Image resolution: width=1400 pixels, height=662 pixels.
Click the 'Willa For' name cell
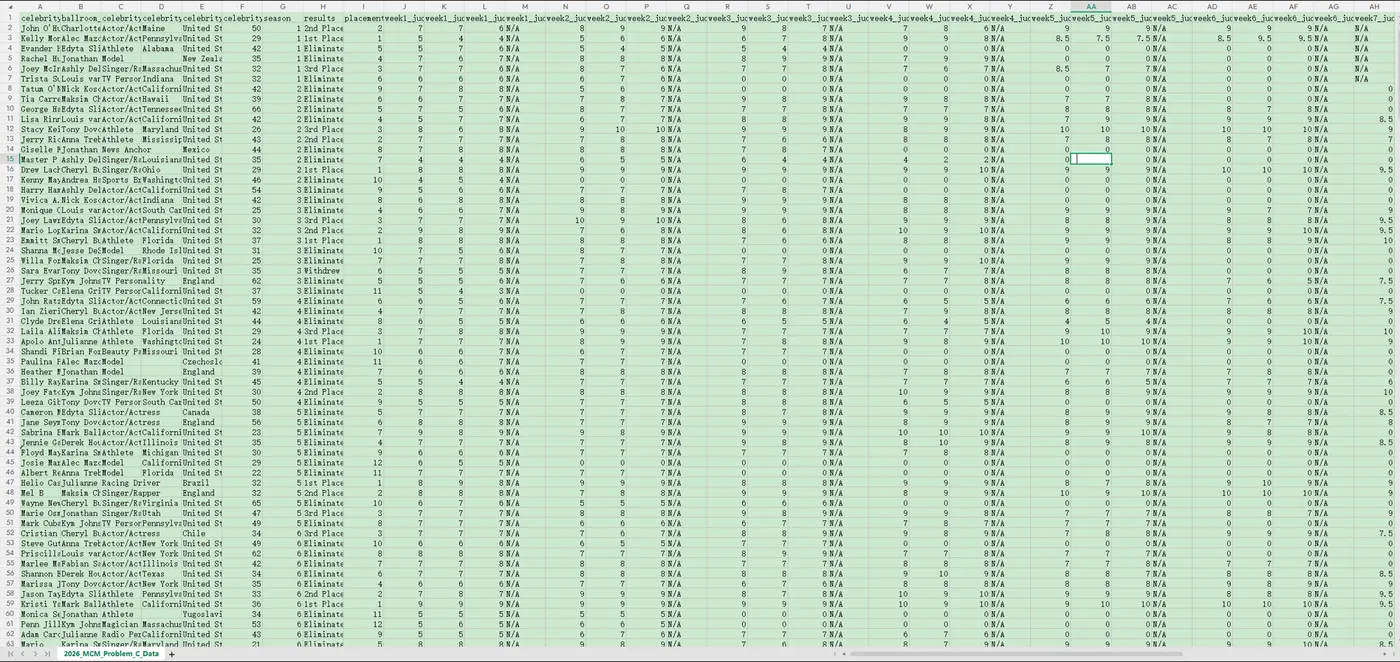click(x=40, y=260)
